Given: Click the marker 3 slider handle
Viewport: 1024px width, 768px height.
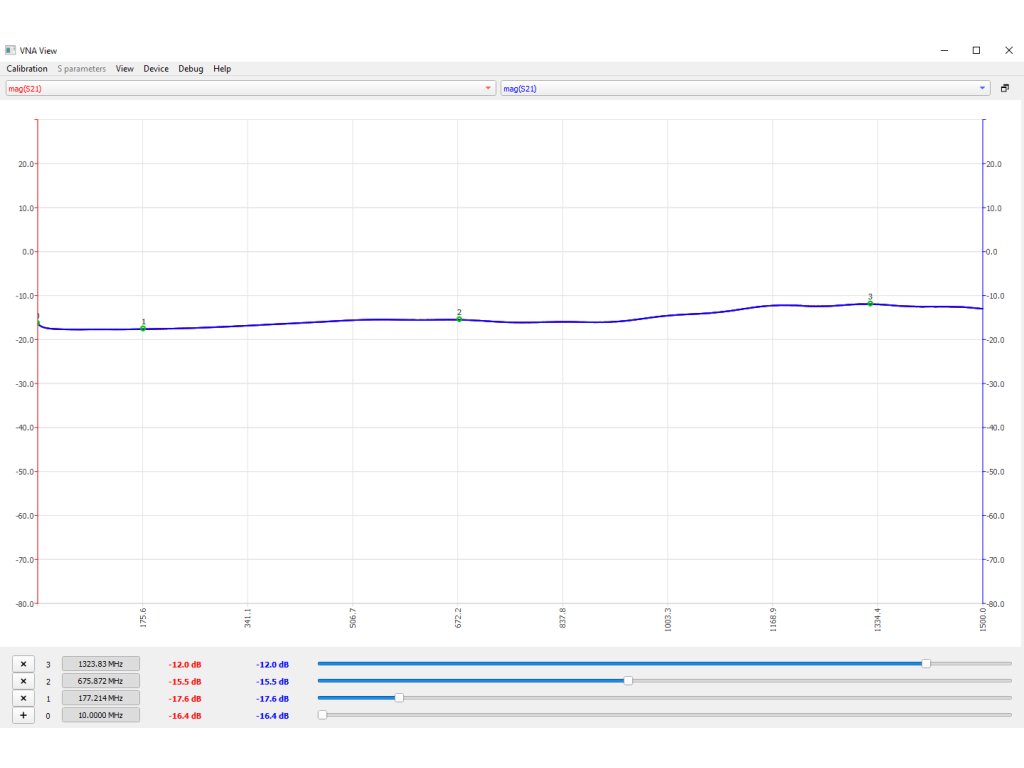Looking at the screenshot, I should (926, 663).
